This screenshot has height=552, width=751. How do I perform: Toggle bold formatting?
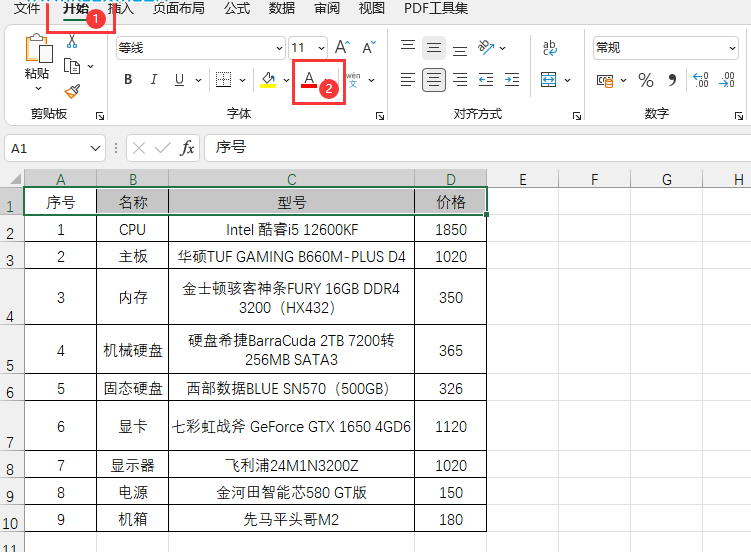coord(128,80)
